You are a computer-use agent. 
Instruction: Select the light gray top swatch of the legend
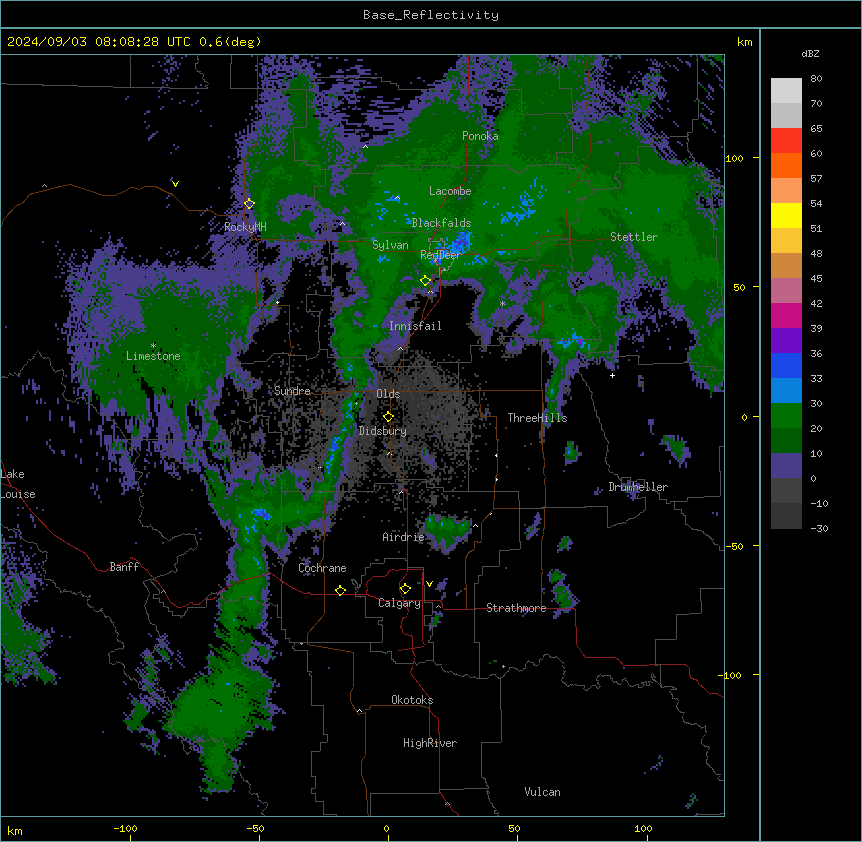(786, 91)
